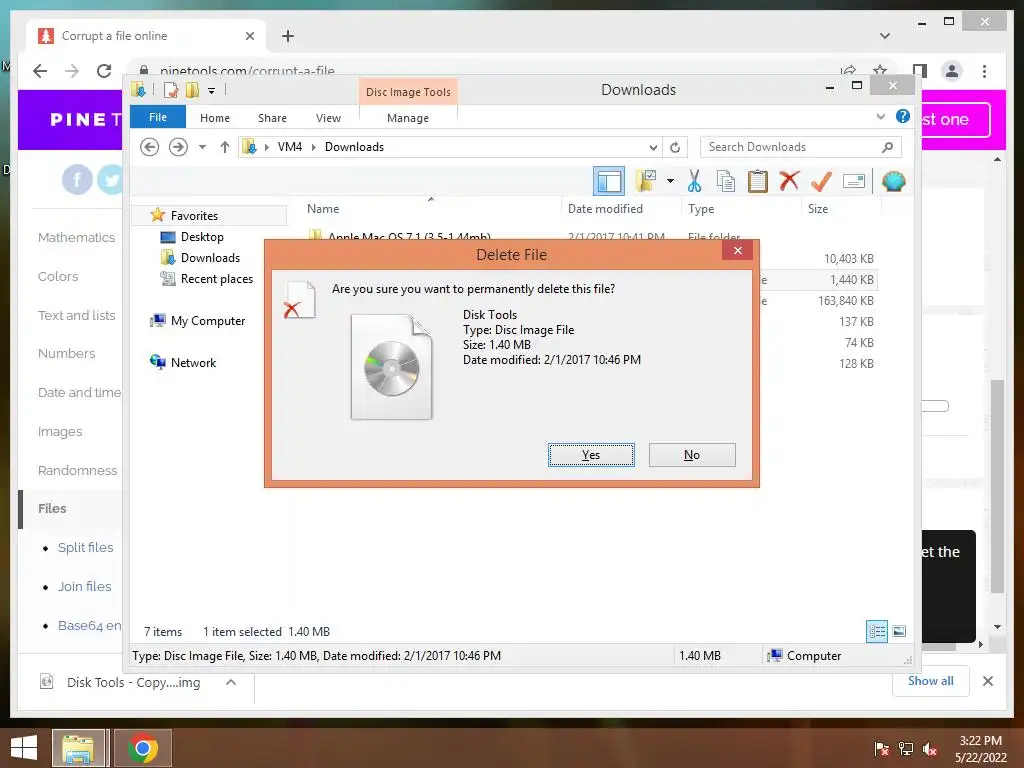Switch to the Share ribbon tab
This screenshot has height=768, width=1024.
tap(272, 118)
